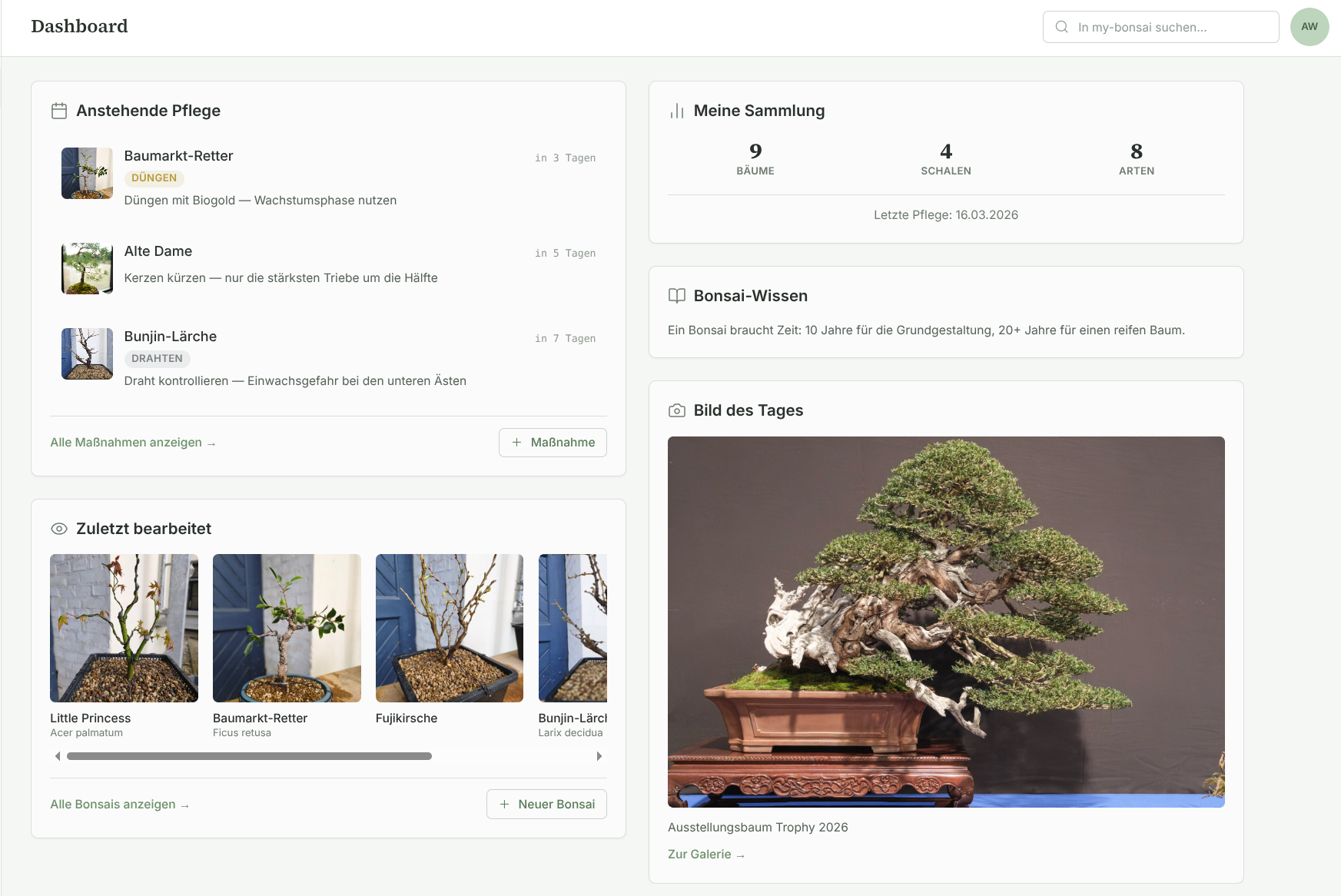
Task: Click the left carousel chevron in Zuletzt bearbeitet
Action: pyautogui.click(x=58, y=756)
